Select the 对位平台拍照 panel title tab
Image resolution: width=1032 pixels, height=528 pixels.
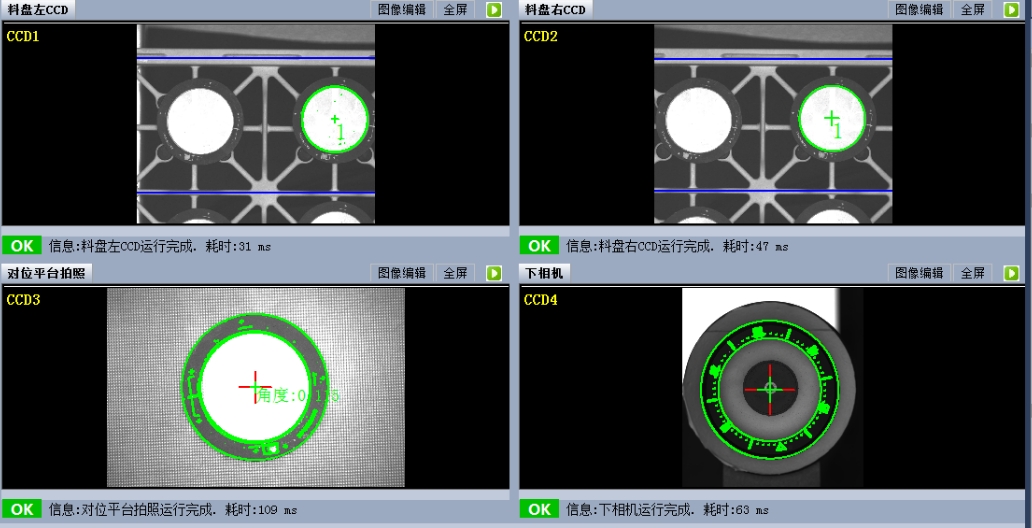[x=47, y=273]
